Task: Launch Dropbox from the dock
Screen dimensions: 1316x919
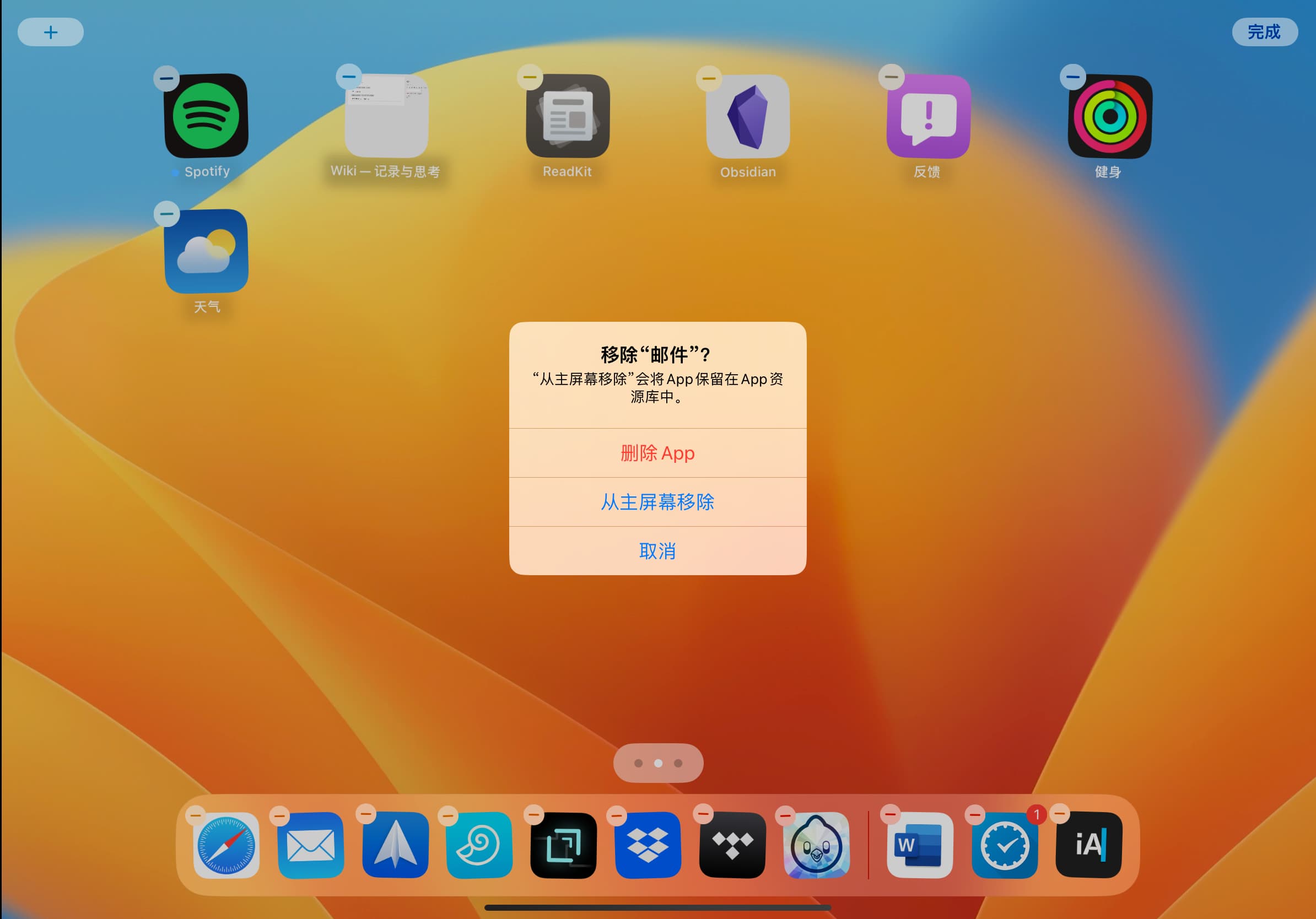Action: [x=648, y=845]
